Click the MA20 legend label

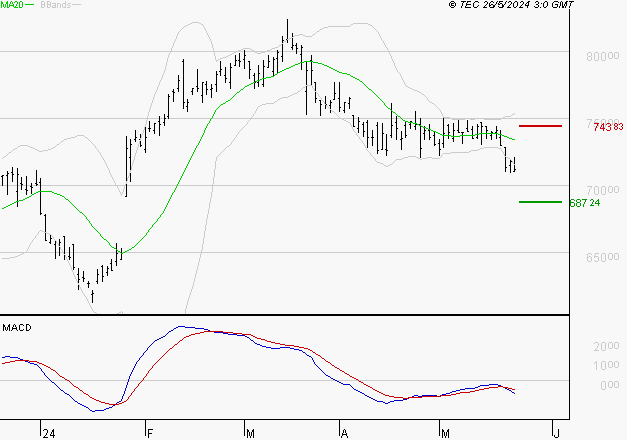pyautogui.click(x=12, y=5)
